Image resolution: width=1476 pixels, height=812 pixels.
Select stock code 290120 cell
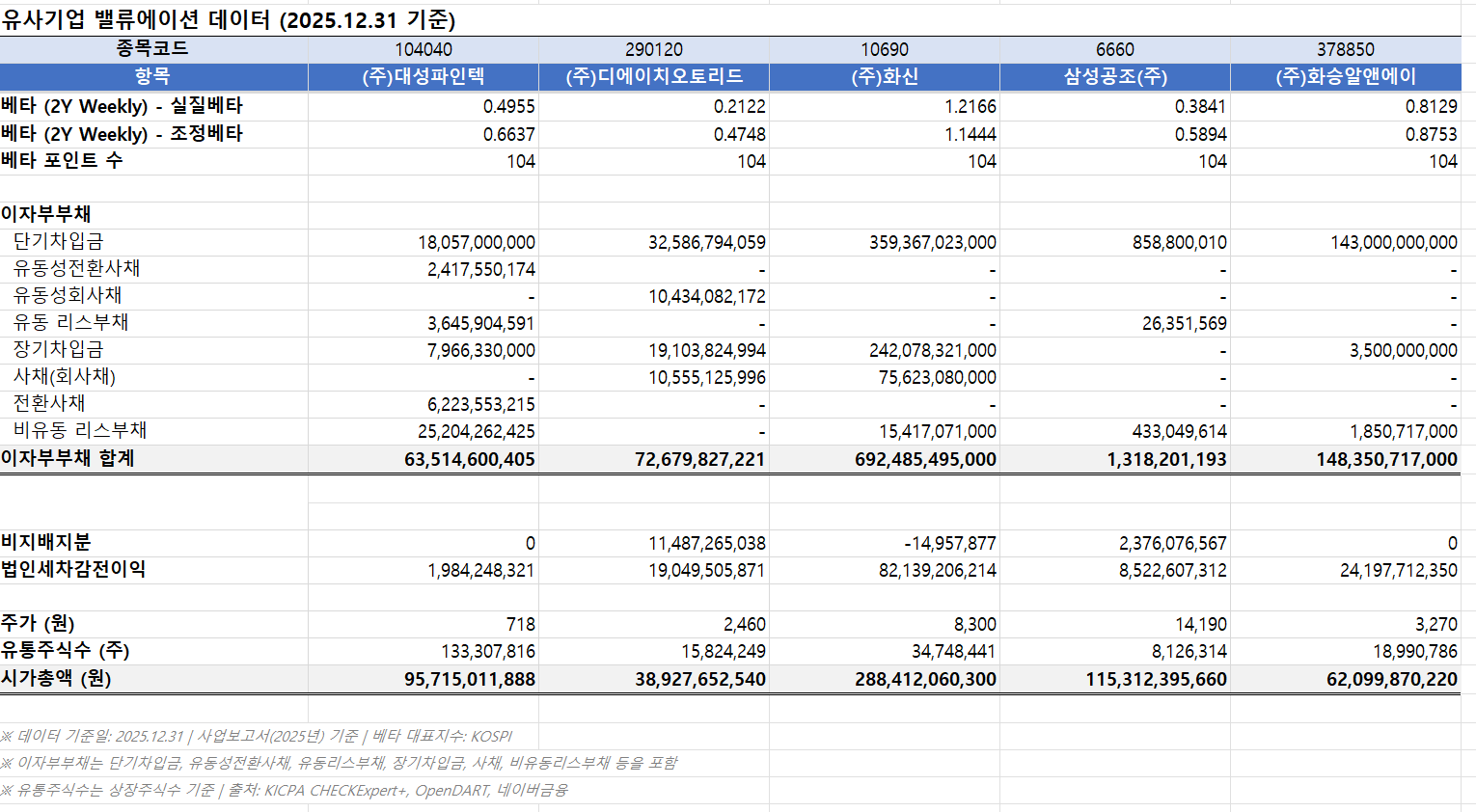pos(654,49)
